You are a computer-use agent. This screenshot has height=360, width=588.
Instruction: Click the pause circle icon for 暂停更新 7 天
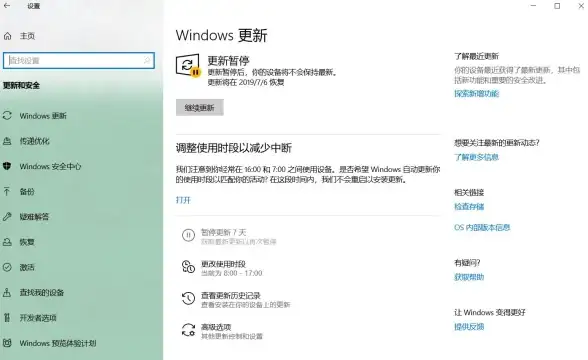coord(188,235)
